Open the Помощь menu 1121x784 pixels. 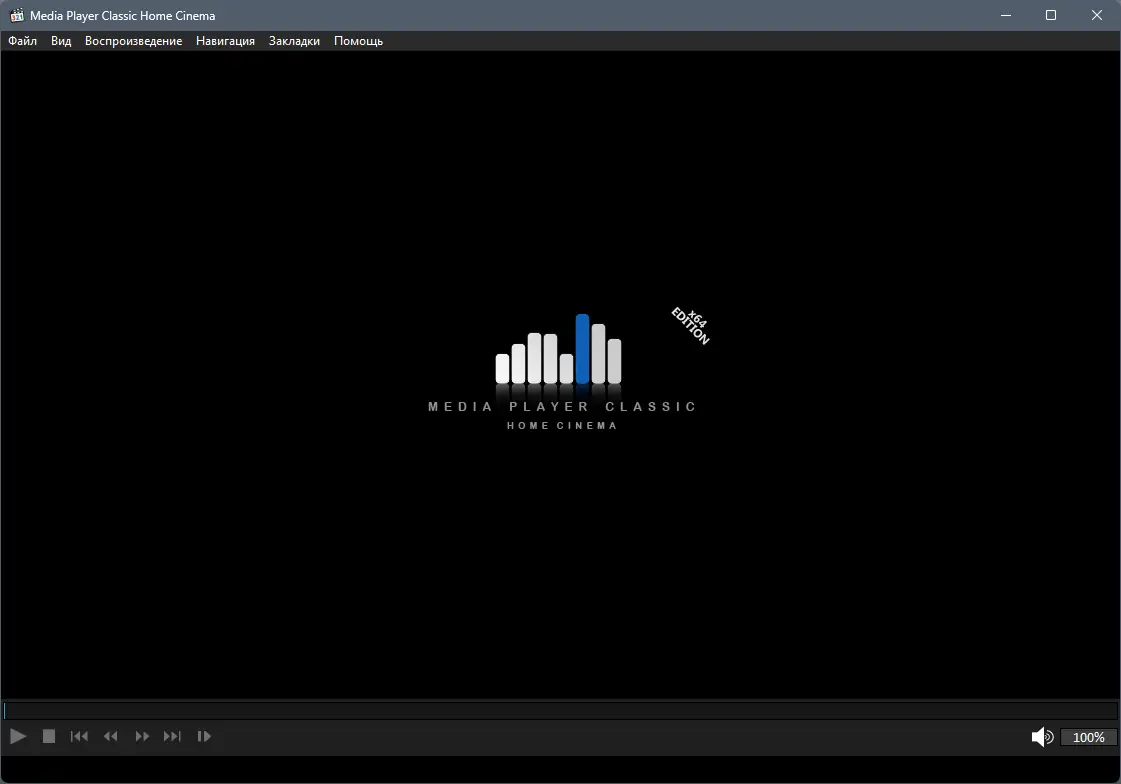357,41
